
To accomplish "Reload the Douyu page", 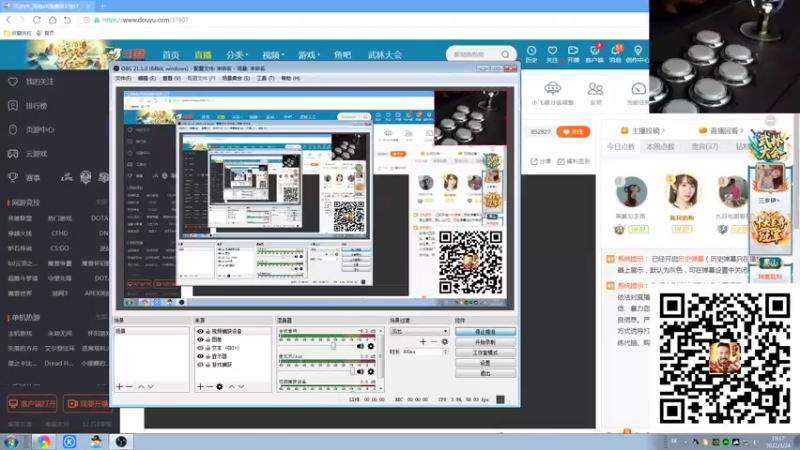I will point(37,20).
